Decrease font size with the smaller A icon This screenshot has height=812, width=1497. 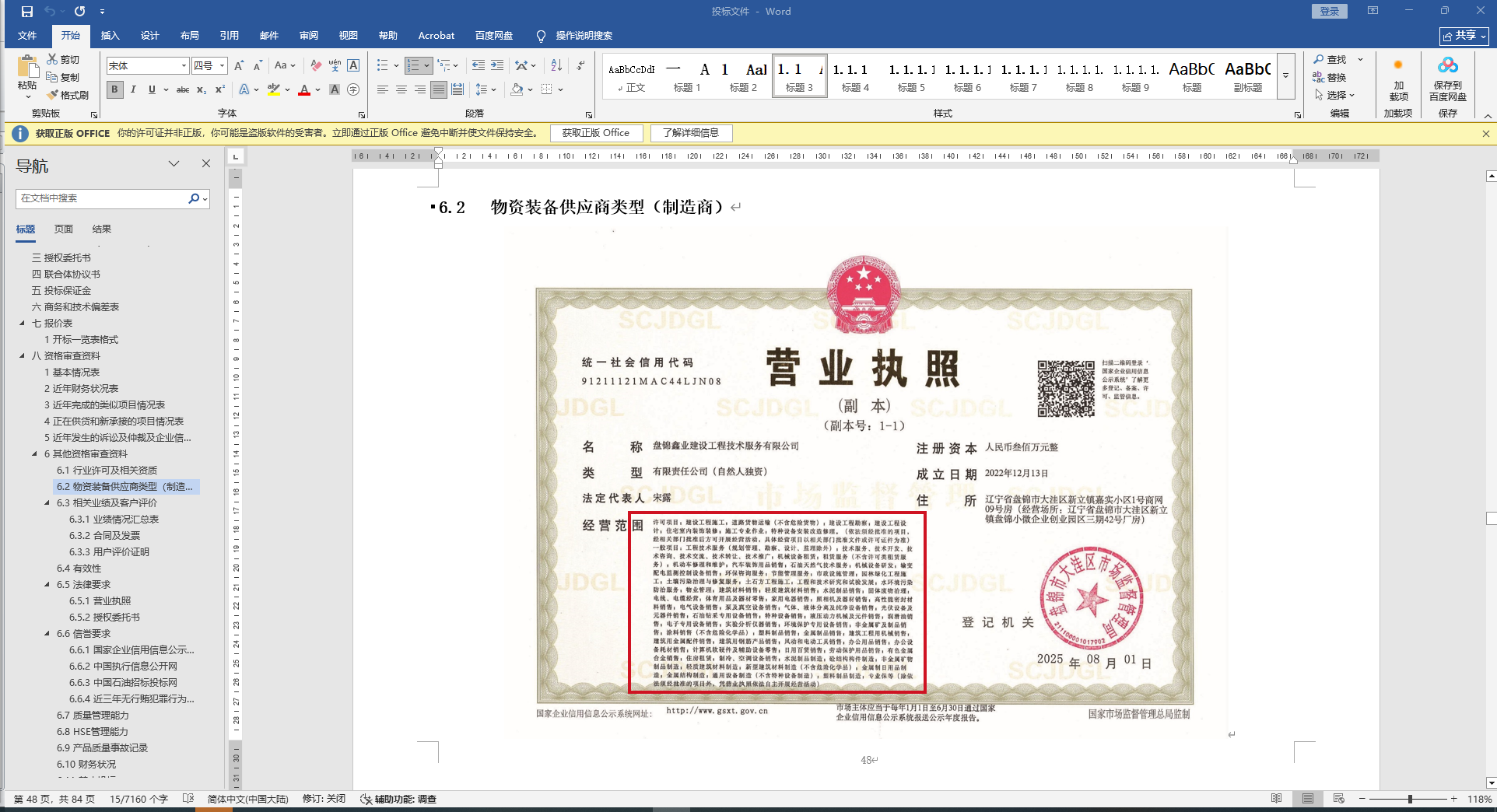(x=258, y=65)
